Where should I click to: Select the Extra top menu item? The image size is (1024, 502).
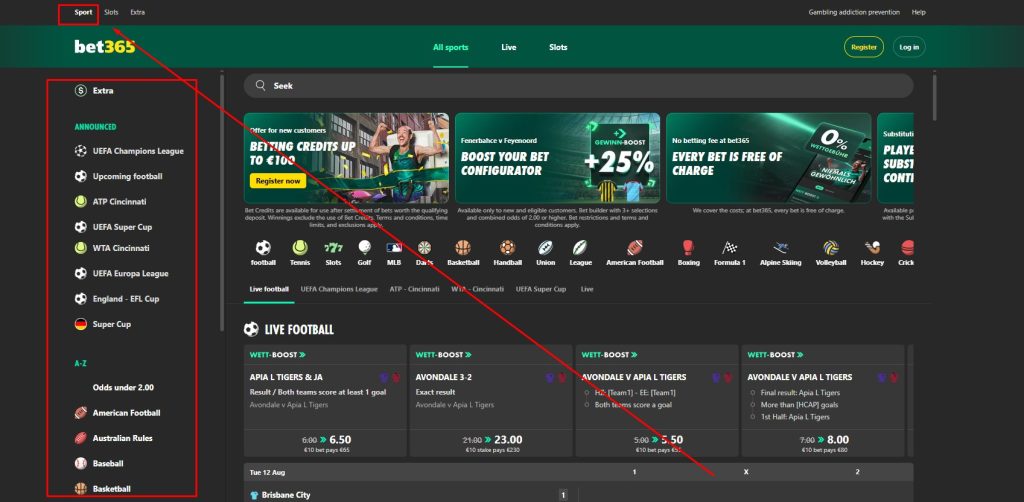tap(137, 12)
